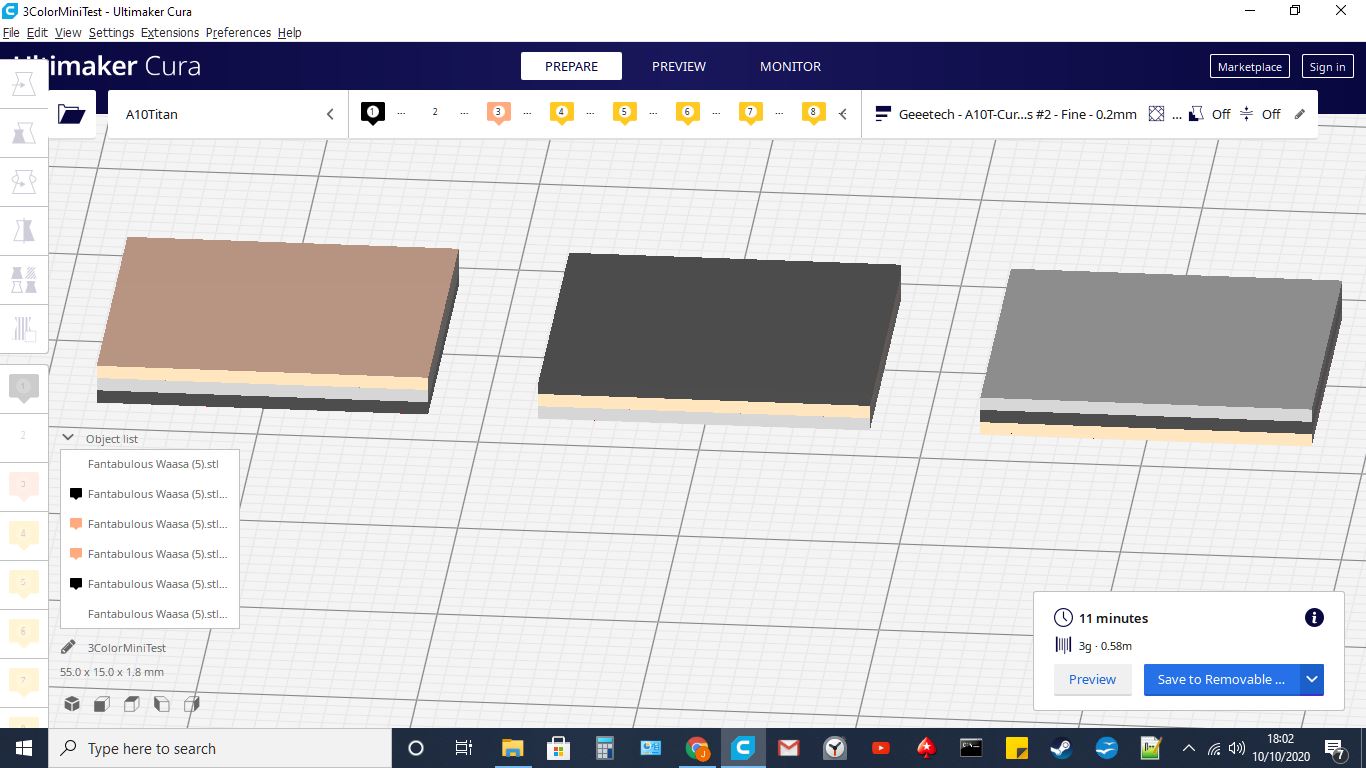Collapse the extruder configuration panel
1366x768 pixels.
tap(843, 114)
